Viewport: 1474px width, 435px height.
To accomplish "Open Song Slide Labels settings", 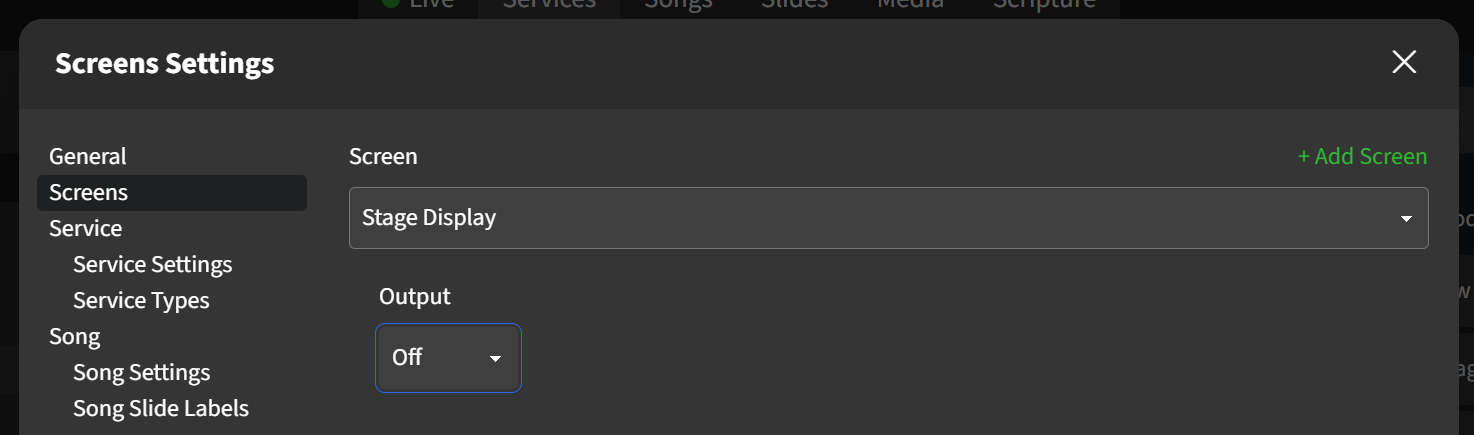I will 160,408.
